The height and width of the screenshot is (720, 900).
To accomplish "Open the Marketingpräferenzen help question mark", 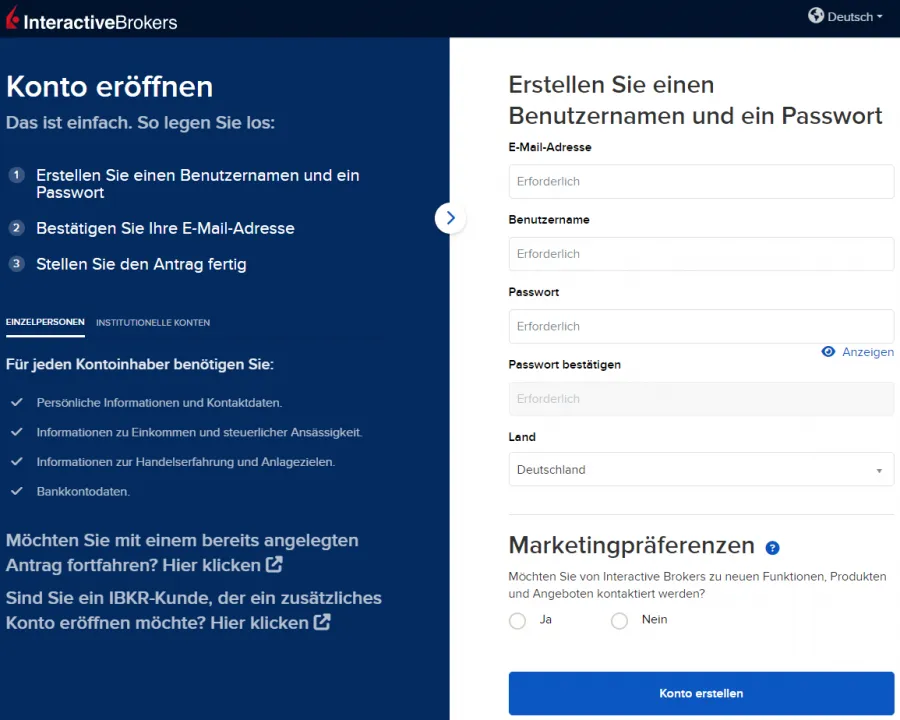I will pyautogui.click(x=772, y=548).
